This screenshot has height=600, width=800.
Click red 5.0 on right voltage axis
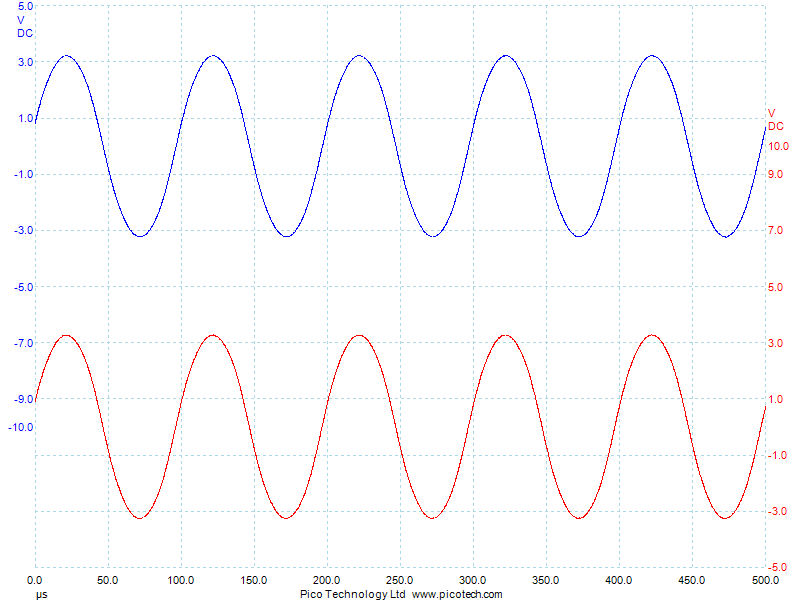(x=776, y=287)
